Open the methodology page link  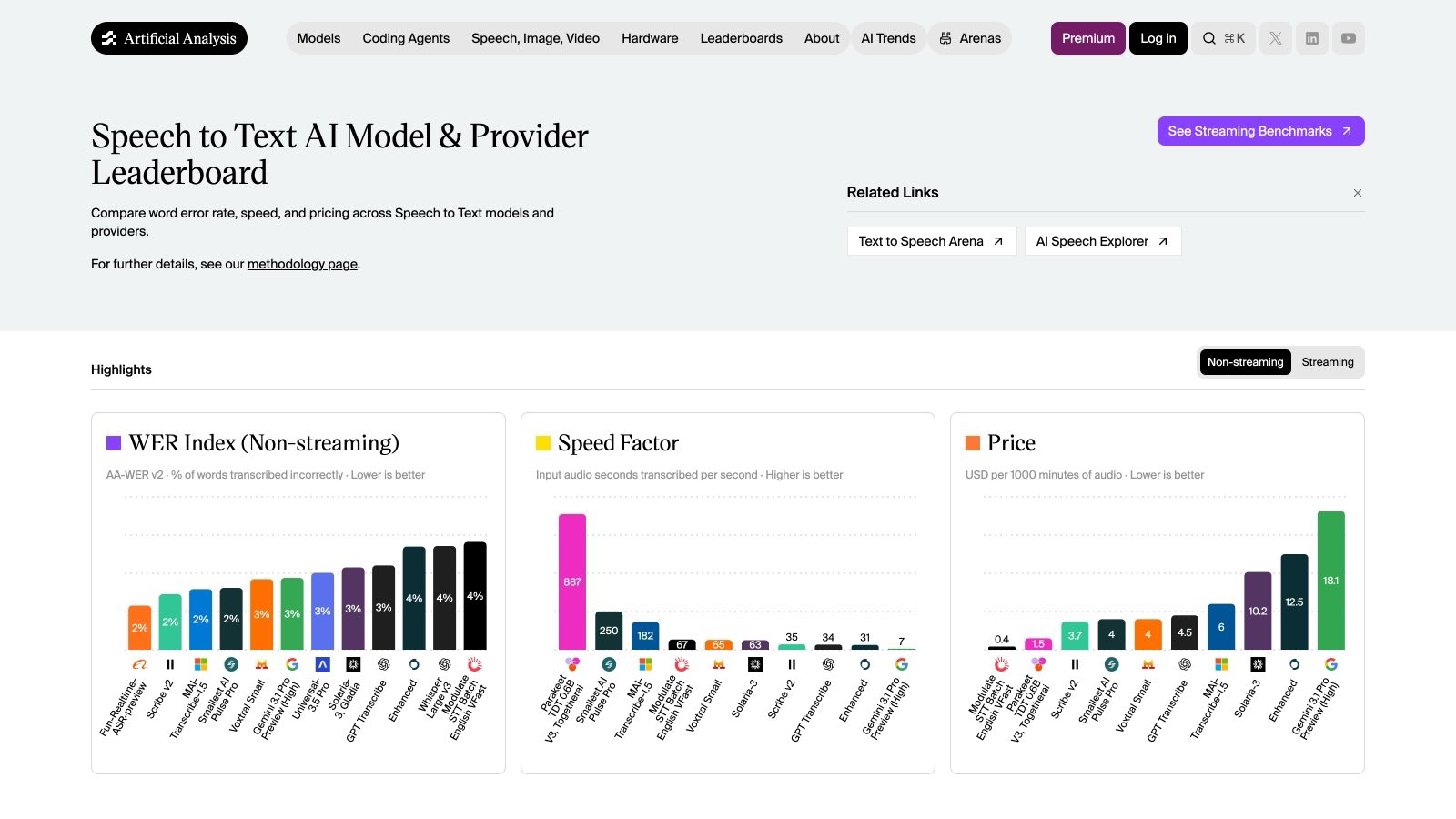pyautogui.click(x=302, y=264)
